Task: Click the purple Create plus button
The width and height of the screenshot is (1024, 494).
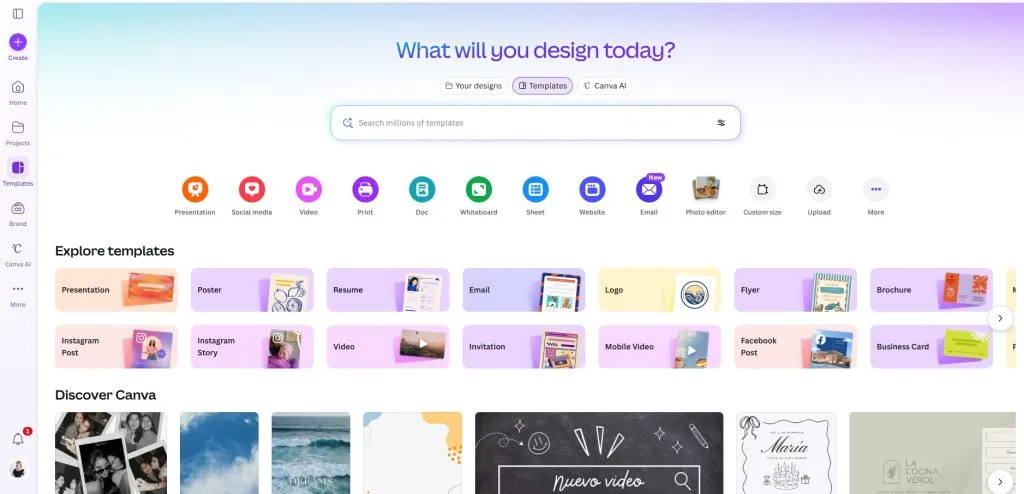Action: click(x=18, y=42)
